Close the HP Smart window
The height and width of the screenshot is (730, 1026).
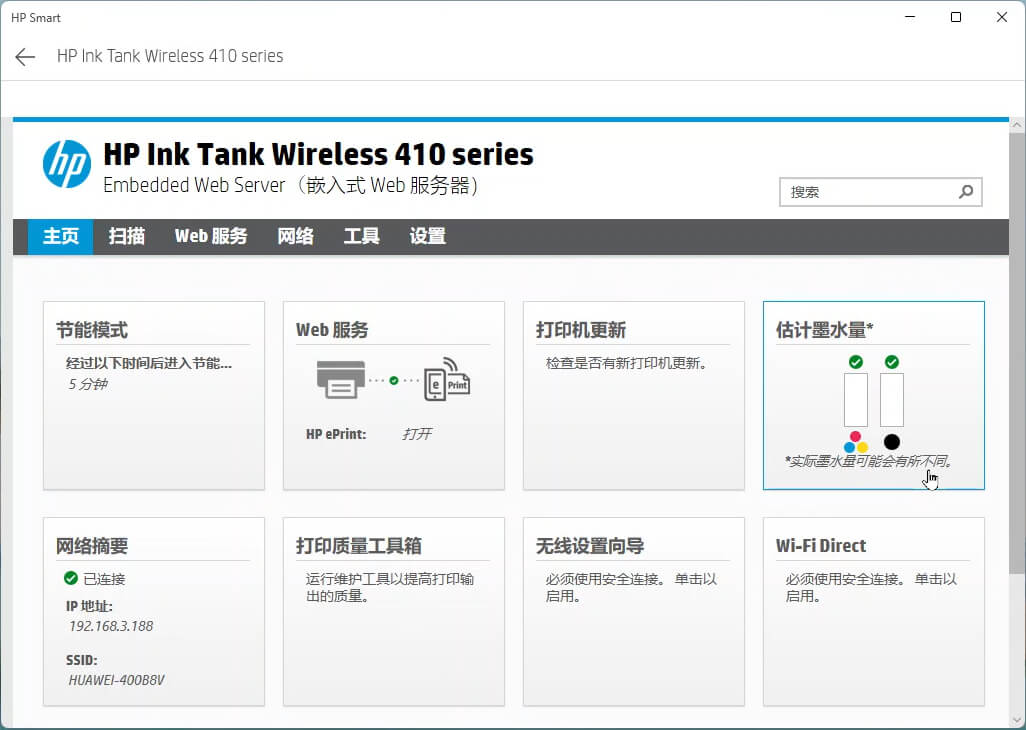[1002, 17]
